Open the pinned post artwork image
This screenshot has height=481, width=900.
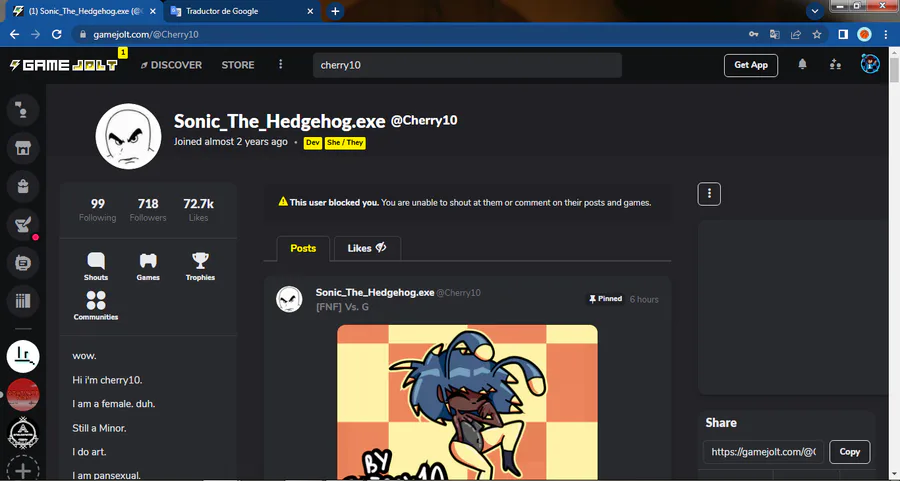(467, 402)
